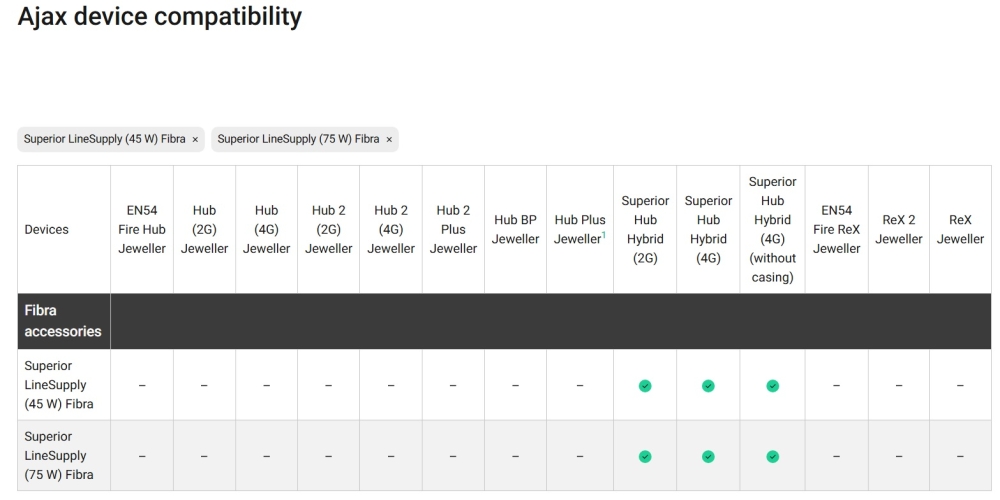The width and height of the screenshot is (1000, 500).
Task: Click checkmark for 45 W under Hybrid (4G) without casing
Action: pyautogui.click(x=772, y=385)
